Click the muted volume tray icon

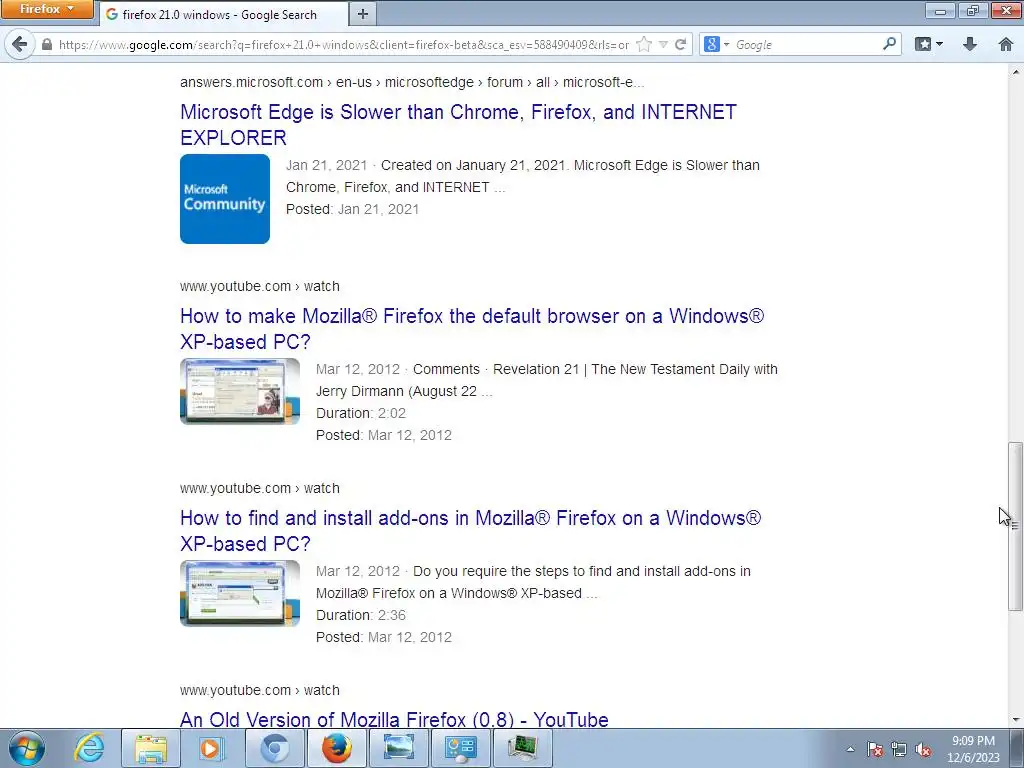(923, 750)
